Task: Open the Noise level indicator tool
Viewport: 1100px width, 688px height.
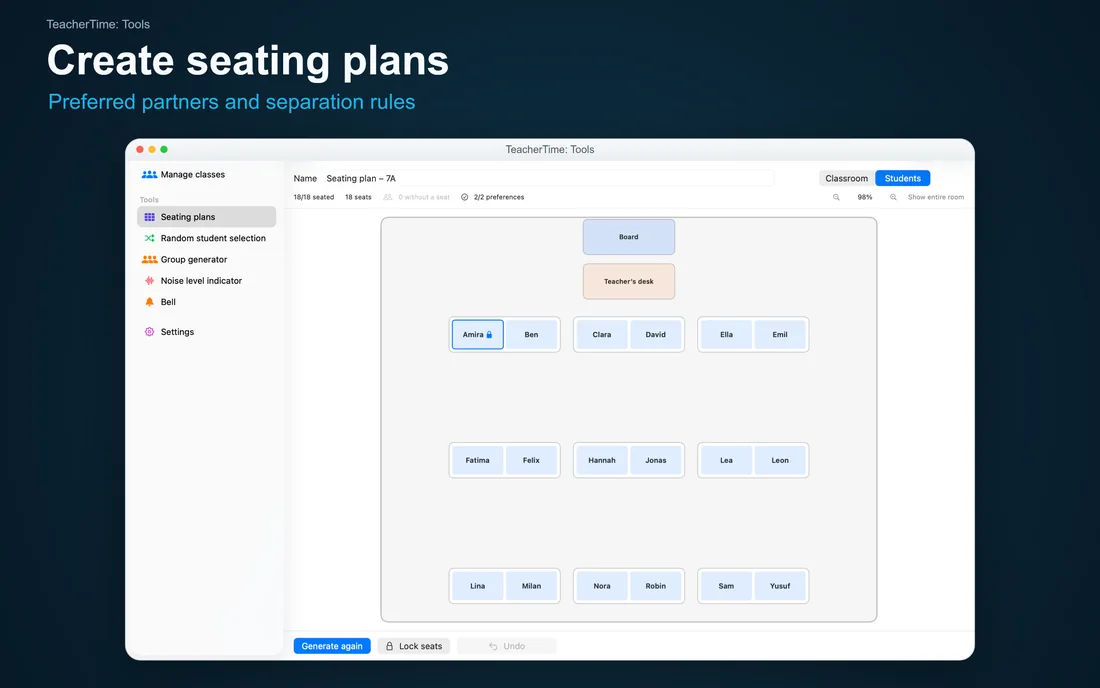Action: tap(201, 281)
